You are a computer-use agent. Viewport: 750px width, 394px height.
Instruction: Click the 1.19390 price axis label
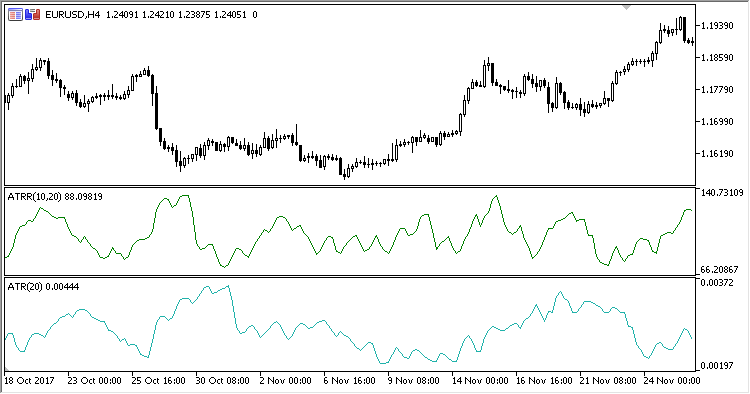717,26
